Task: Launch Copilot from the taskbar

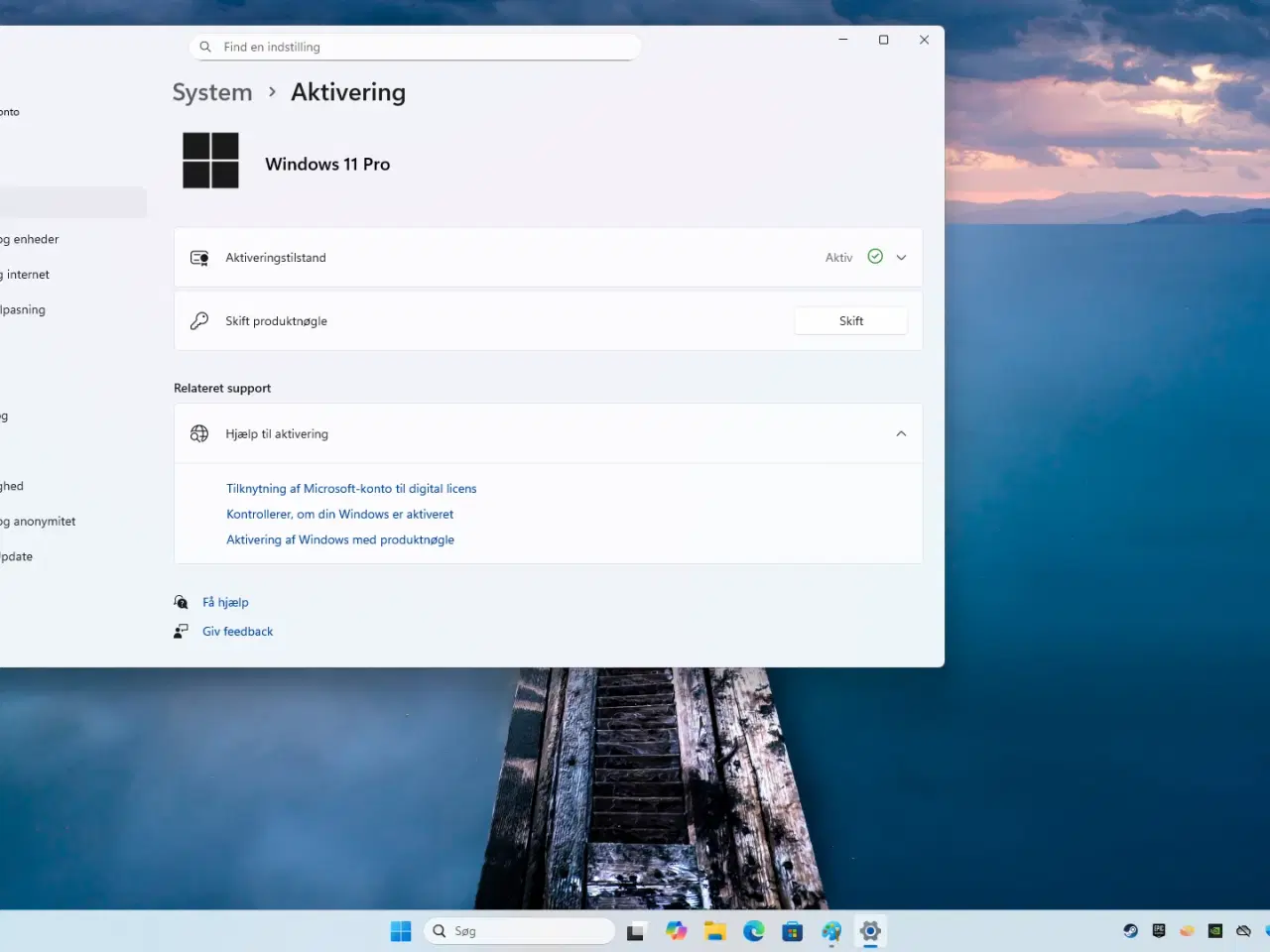Action: (x=676, y=931)
